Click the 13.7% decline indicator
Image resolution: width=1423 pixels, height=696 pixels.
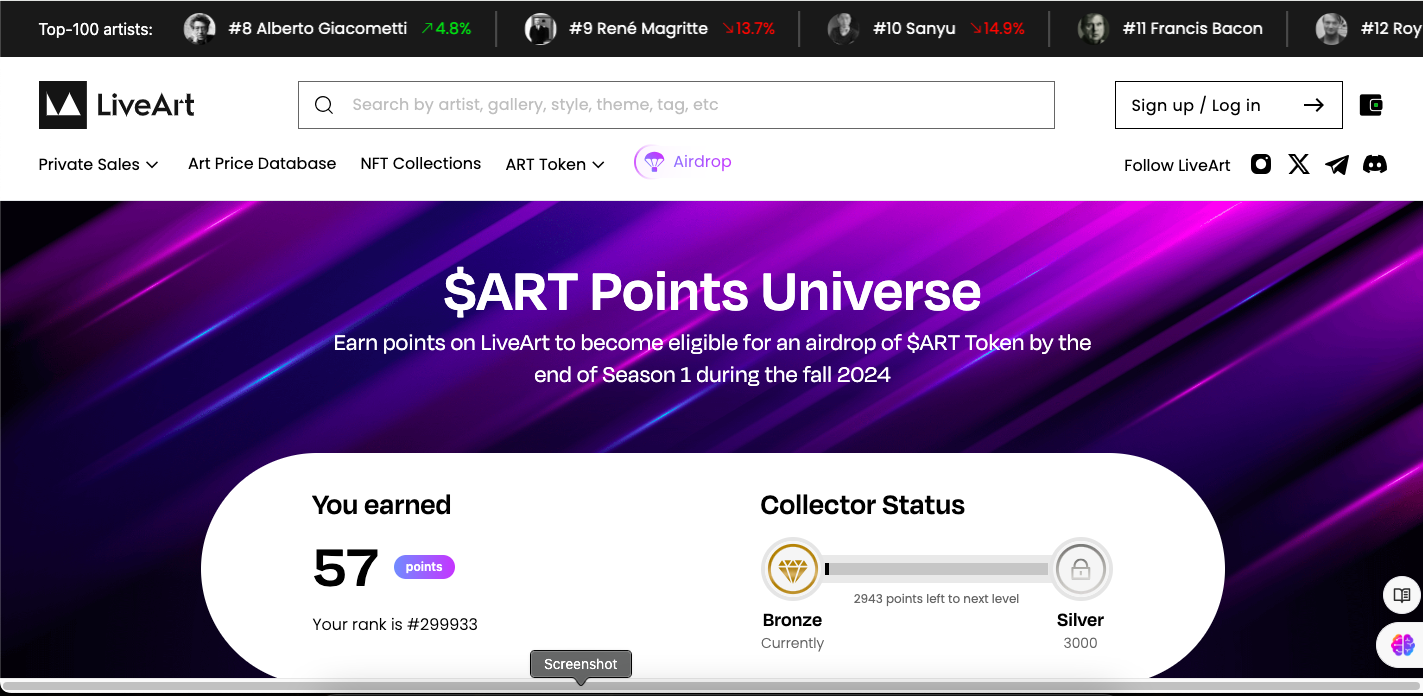(x=748, y=29)
